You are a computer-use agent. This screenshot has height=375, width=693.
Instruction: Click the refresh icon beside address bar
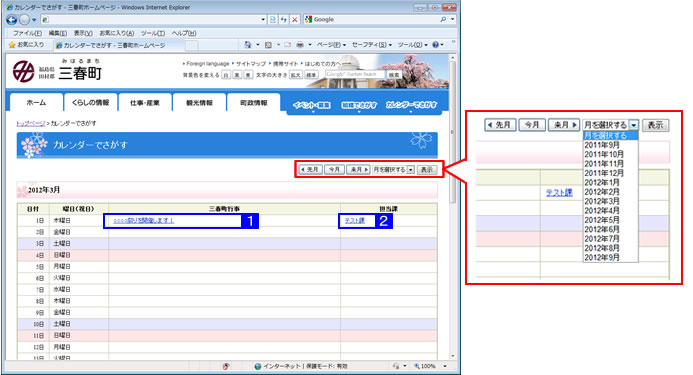pyautogui.click(x=284, y=19)
